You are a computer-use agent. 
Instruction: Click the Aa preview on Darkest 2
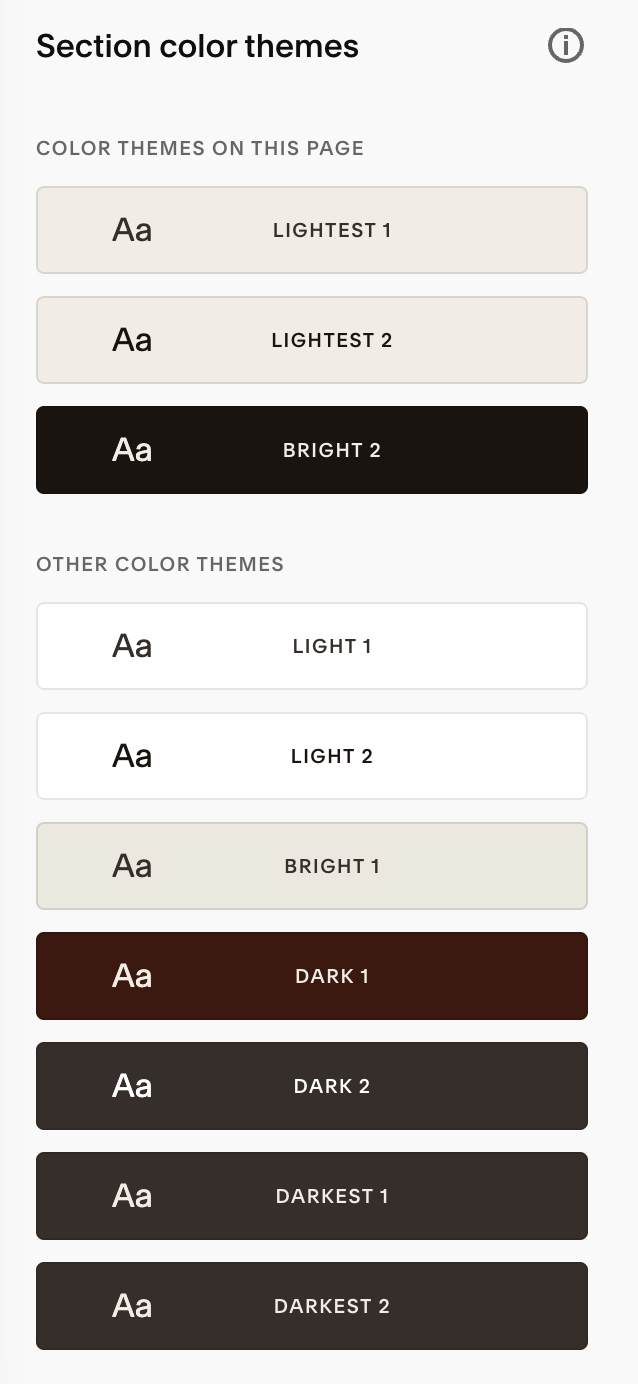(132, 1306)
